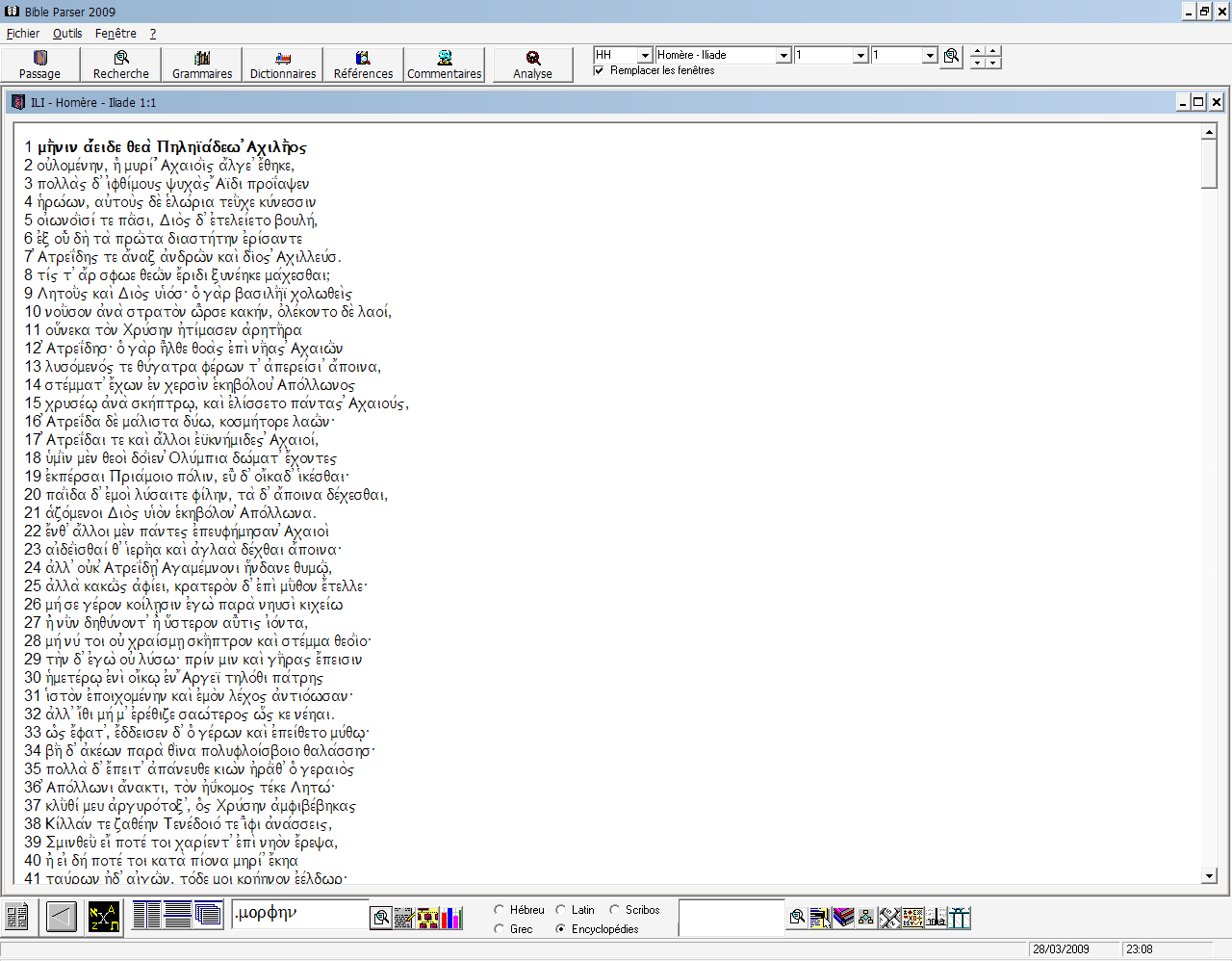Click the vertical scrollbar thumb
1232x961 pixels.
coord(1209,164)
